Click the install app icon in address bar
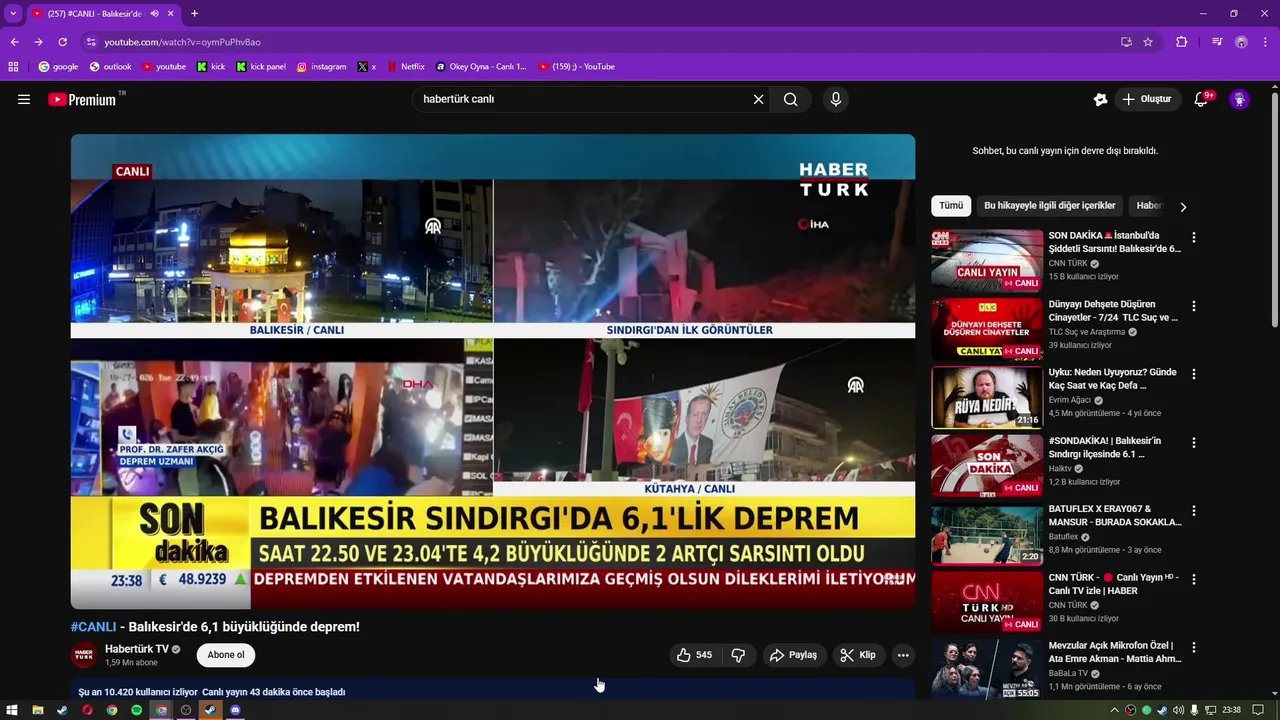The width and height of the screenshot is (1280, 720). [x=1126, y=42]
